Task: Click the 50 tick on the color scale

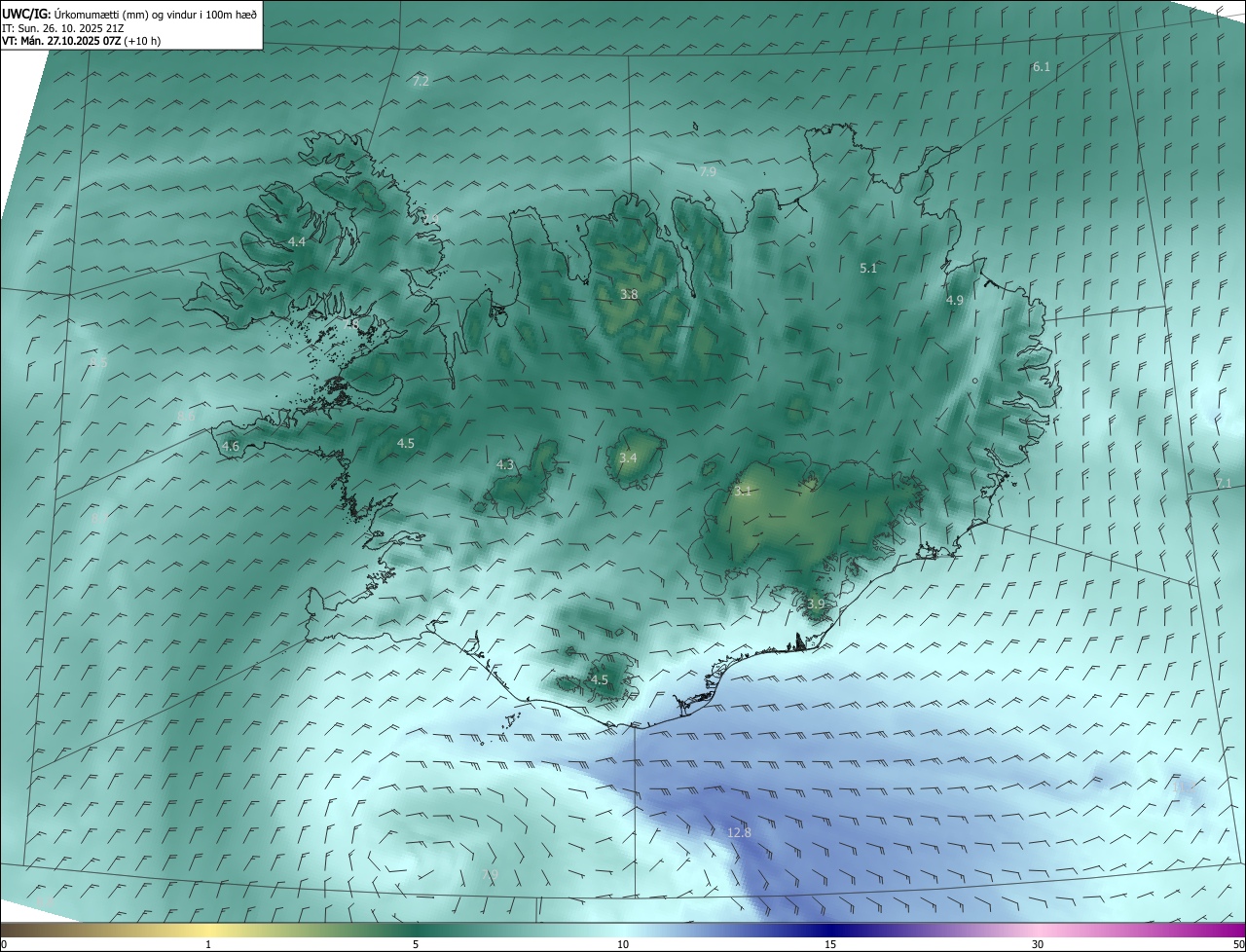Action: (1238, 945)
